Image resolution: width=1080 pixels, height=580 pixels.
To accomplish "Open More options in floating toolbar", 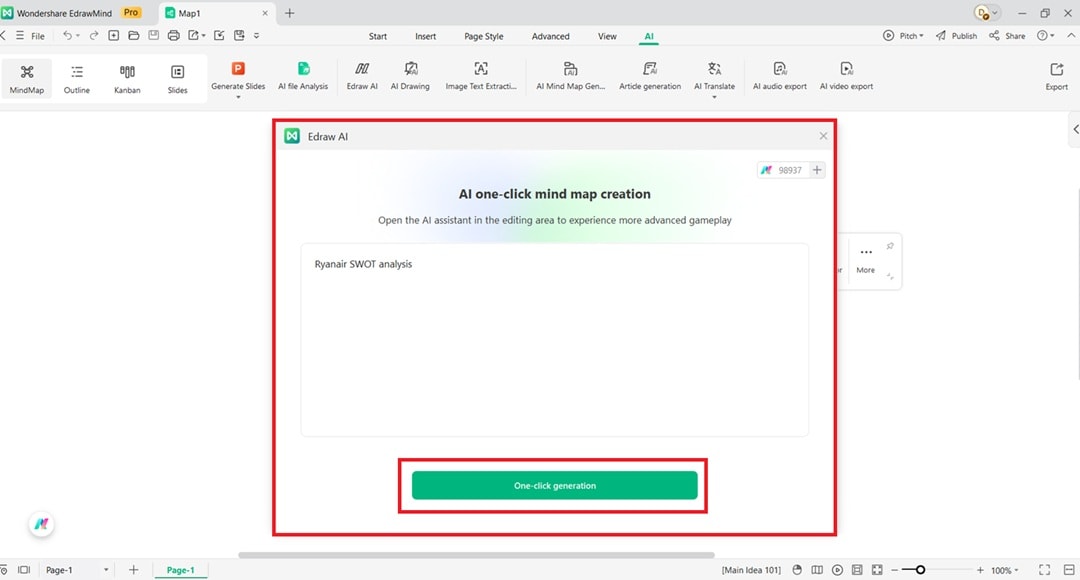I will [x=866, y=260].
